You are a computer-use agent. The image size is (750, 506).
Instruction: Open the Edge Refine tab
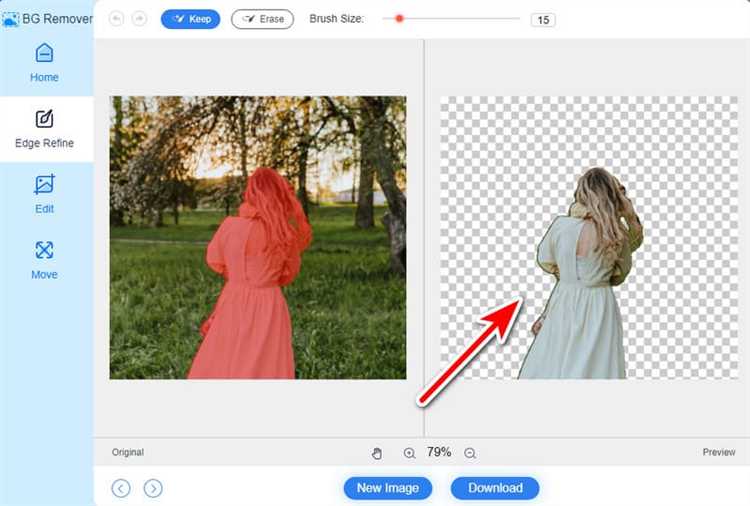(44, 129)
